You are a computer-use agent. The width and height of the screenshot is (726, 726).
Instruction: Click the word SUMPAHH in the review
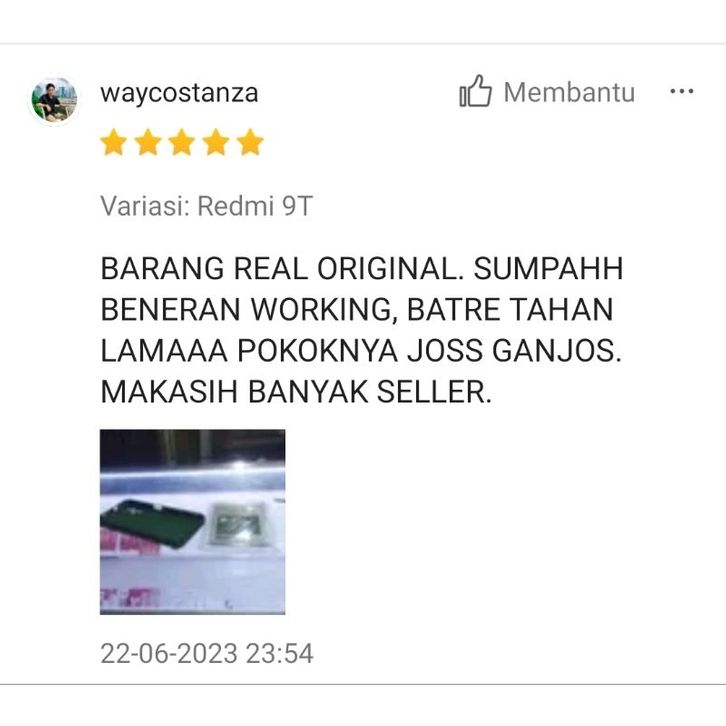pyautogui.click(x=548, y=269)
